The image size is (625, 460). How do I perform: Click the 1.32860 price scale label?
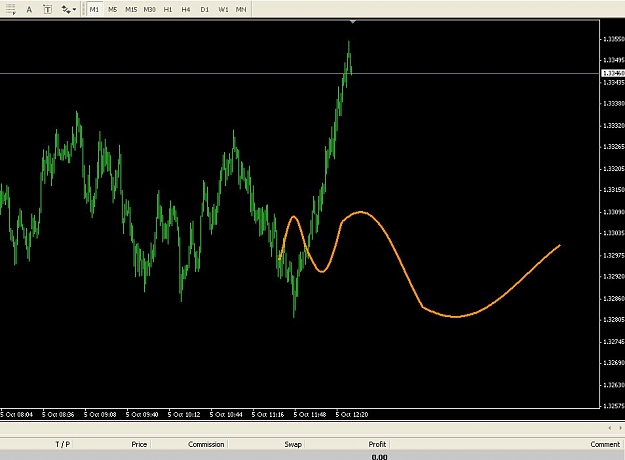tap(613, 298)
